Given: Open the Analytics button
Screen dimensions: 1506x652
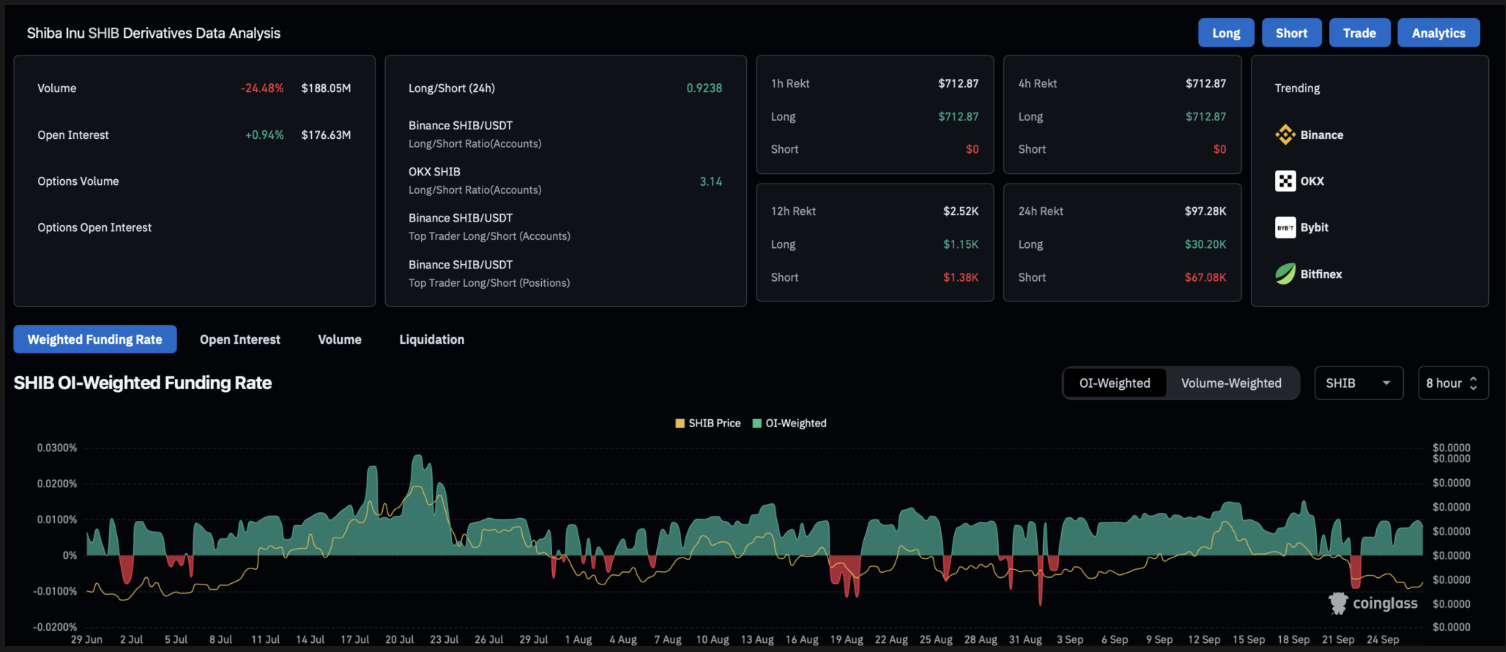Looking at the screenshot, I should [x=1438, y=33].
